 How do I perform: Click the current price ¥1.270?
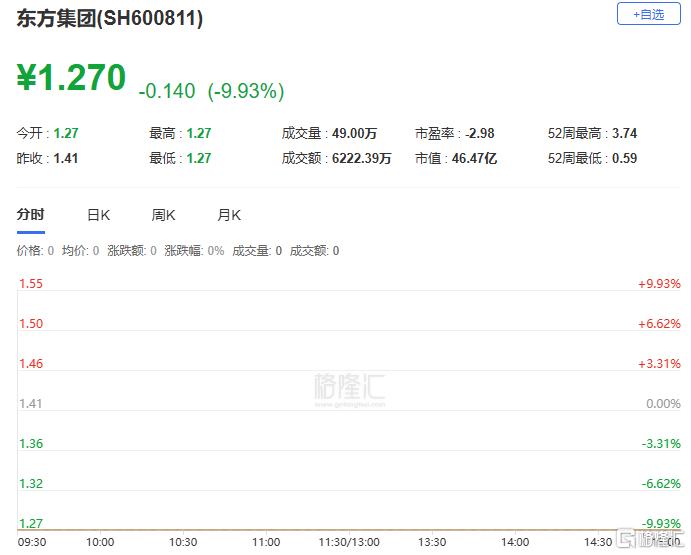coord(71,78)
